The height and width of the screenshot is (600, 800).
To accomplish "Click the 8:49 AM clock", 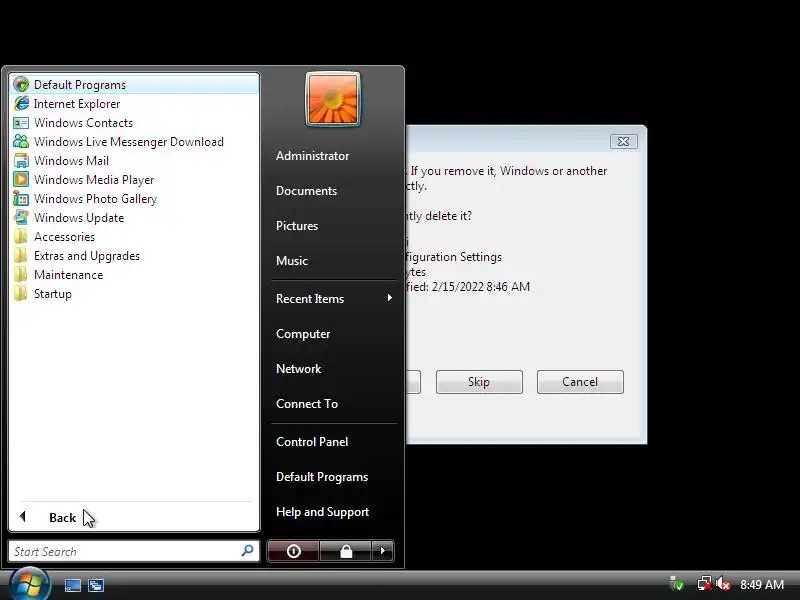I will 762,584.
